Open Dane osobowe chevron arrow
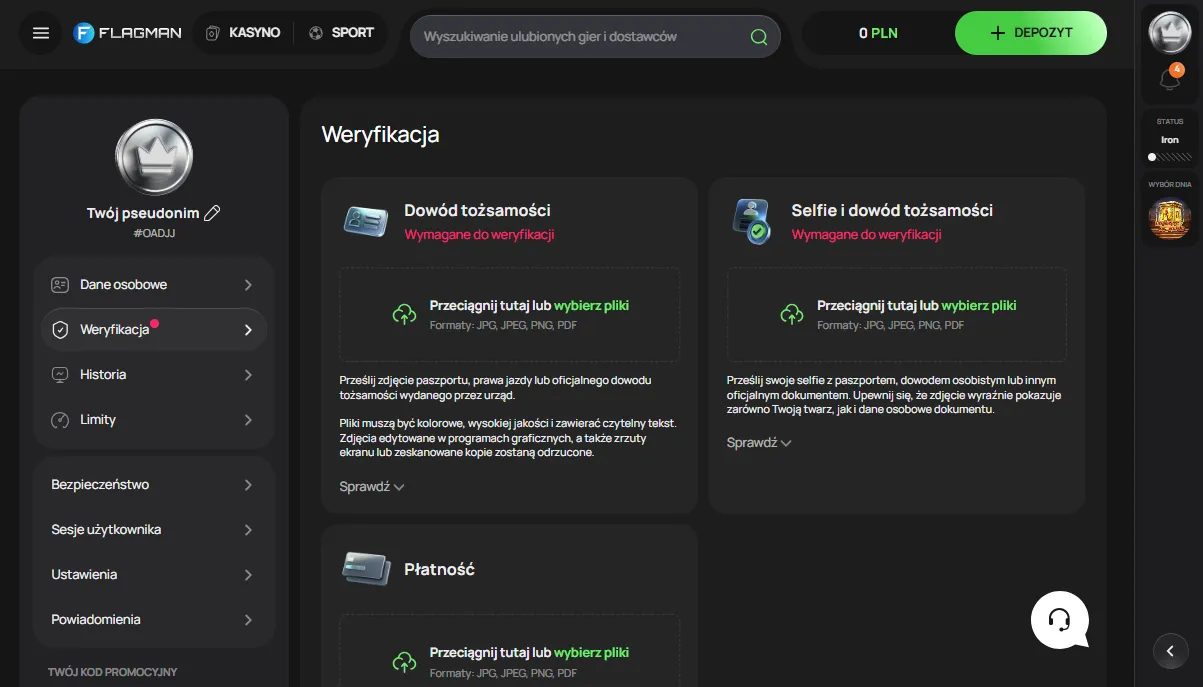 (x=248, y=285)
